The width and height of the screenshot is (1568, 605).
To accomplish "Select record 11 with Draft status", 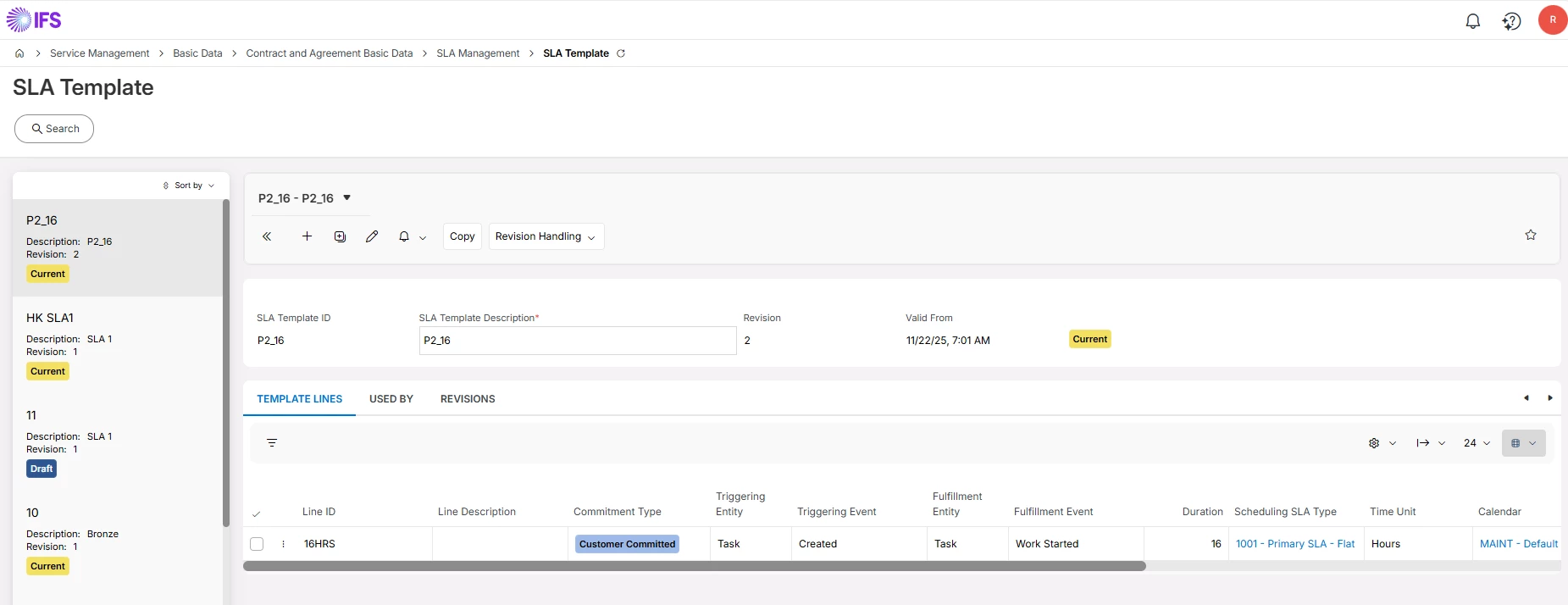I will 118,442.
